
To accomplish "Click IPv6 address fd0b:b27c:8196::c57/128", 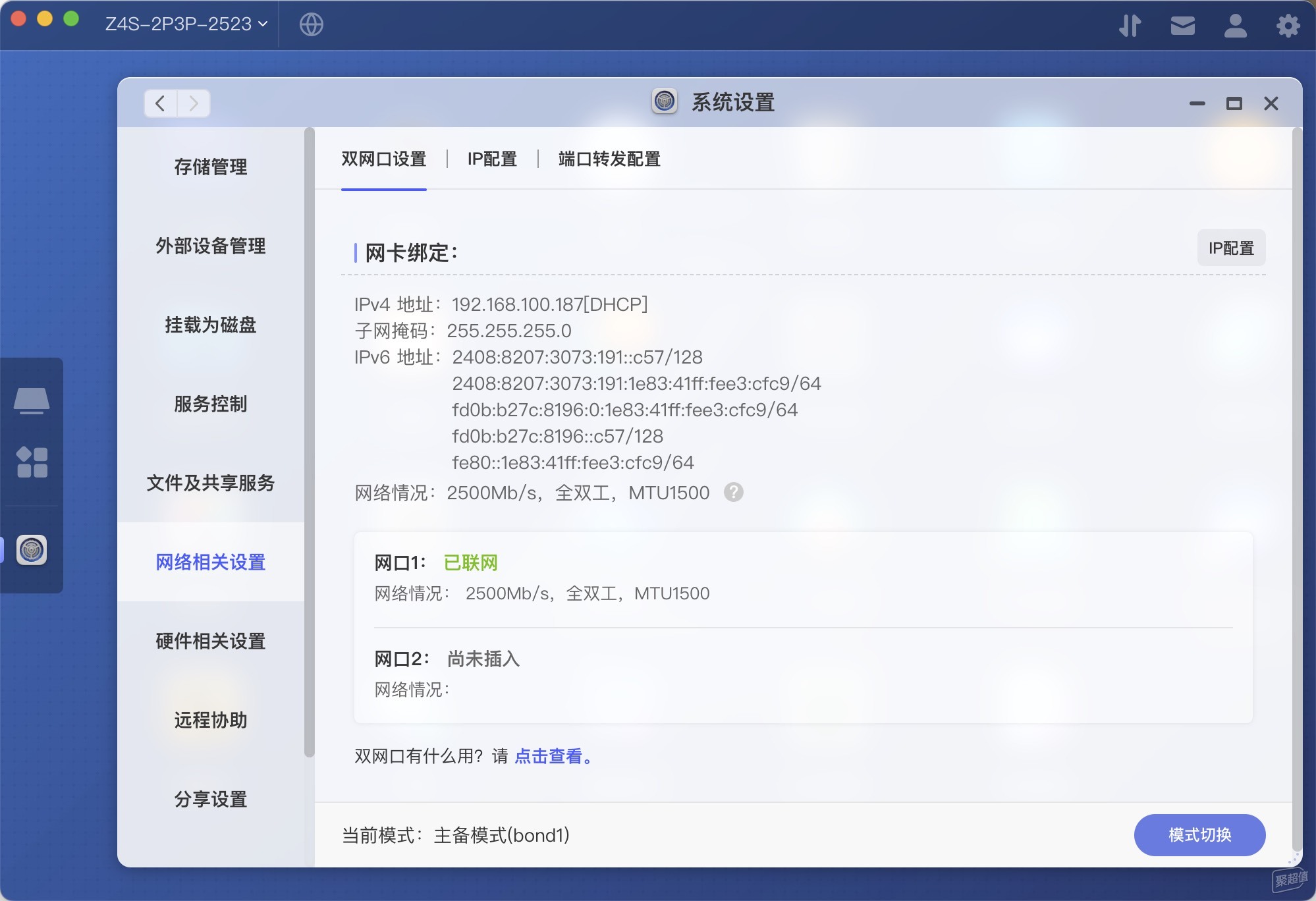I will point(557,436).
